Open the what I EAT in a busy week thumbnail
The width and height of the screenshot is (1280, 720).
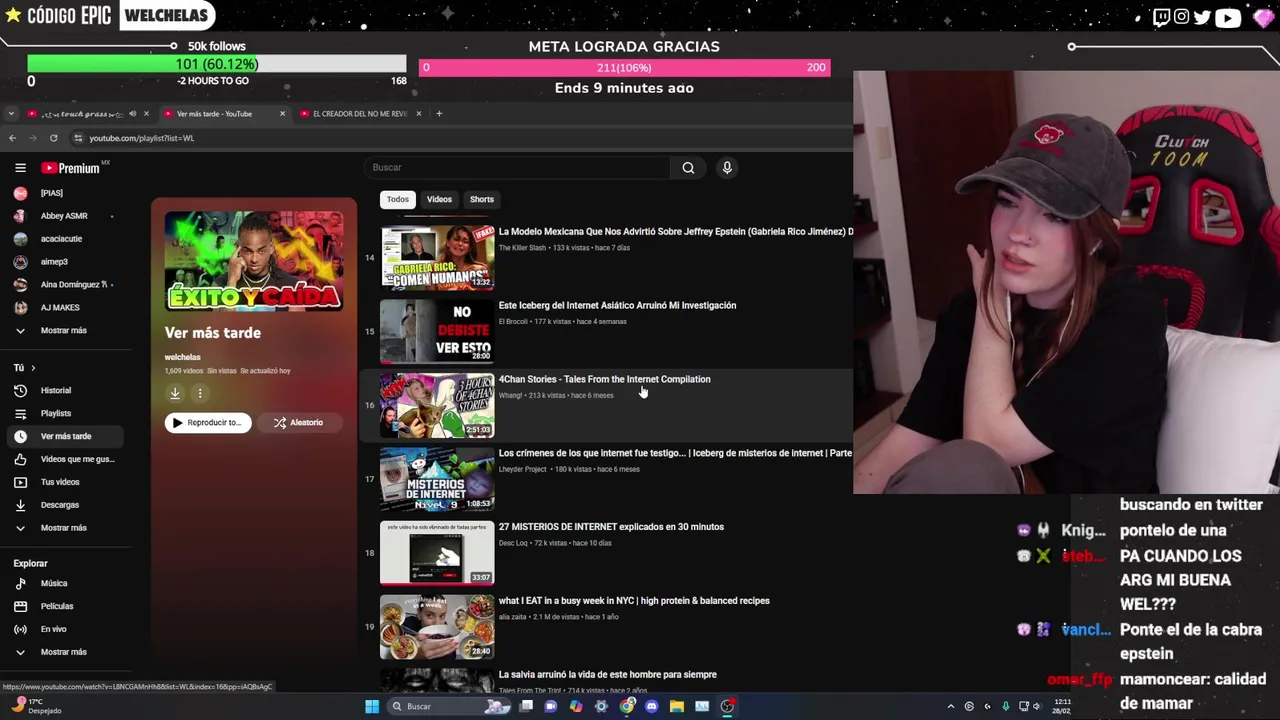(x=437, y=627)
